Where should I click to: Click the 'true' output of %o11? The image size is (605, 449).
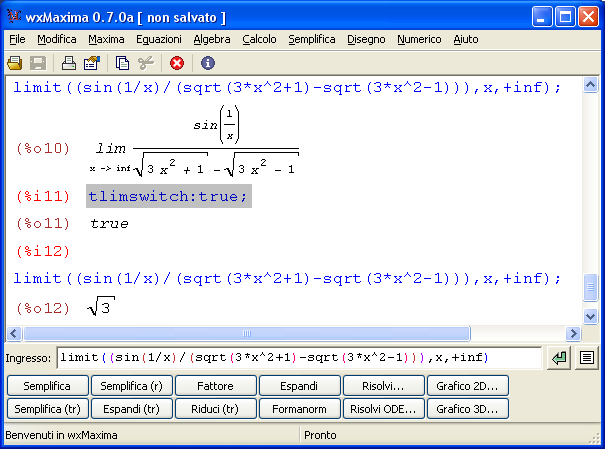110,224
